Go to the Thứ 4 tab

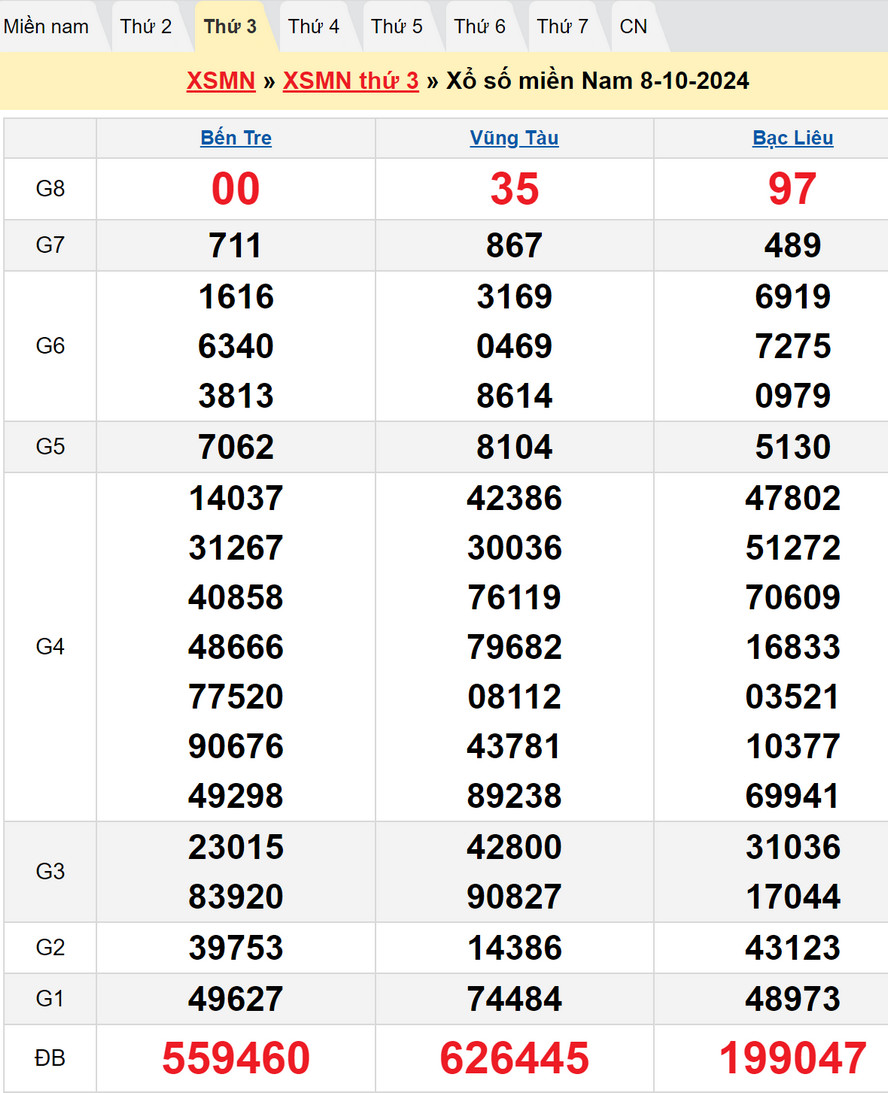pyautogui.click(x=314, y=27)
